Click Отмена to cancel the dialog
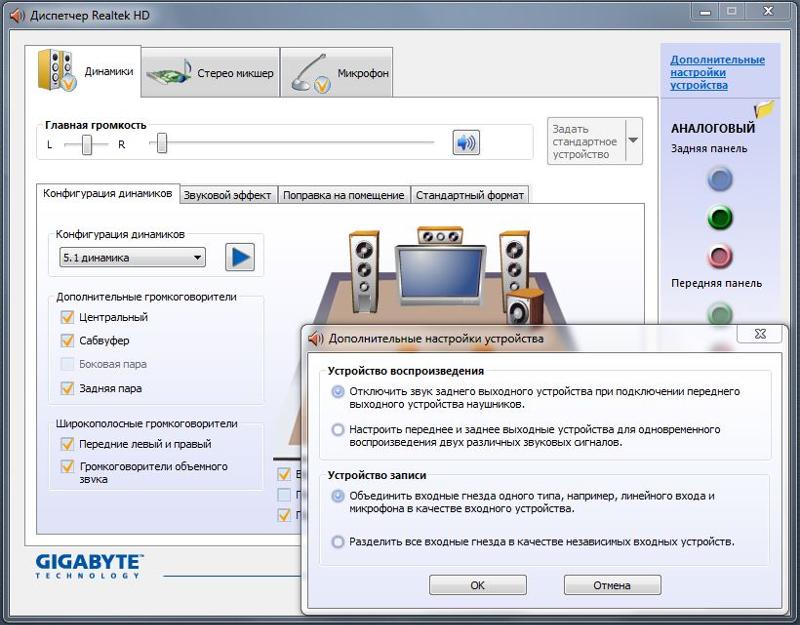 (612, 585)
